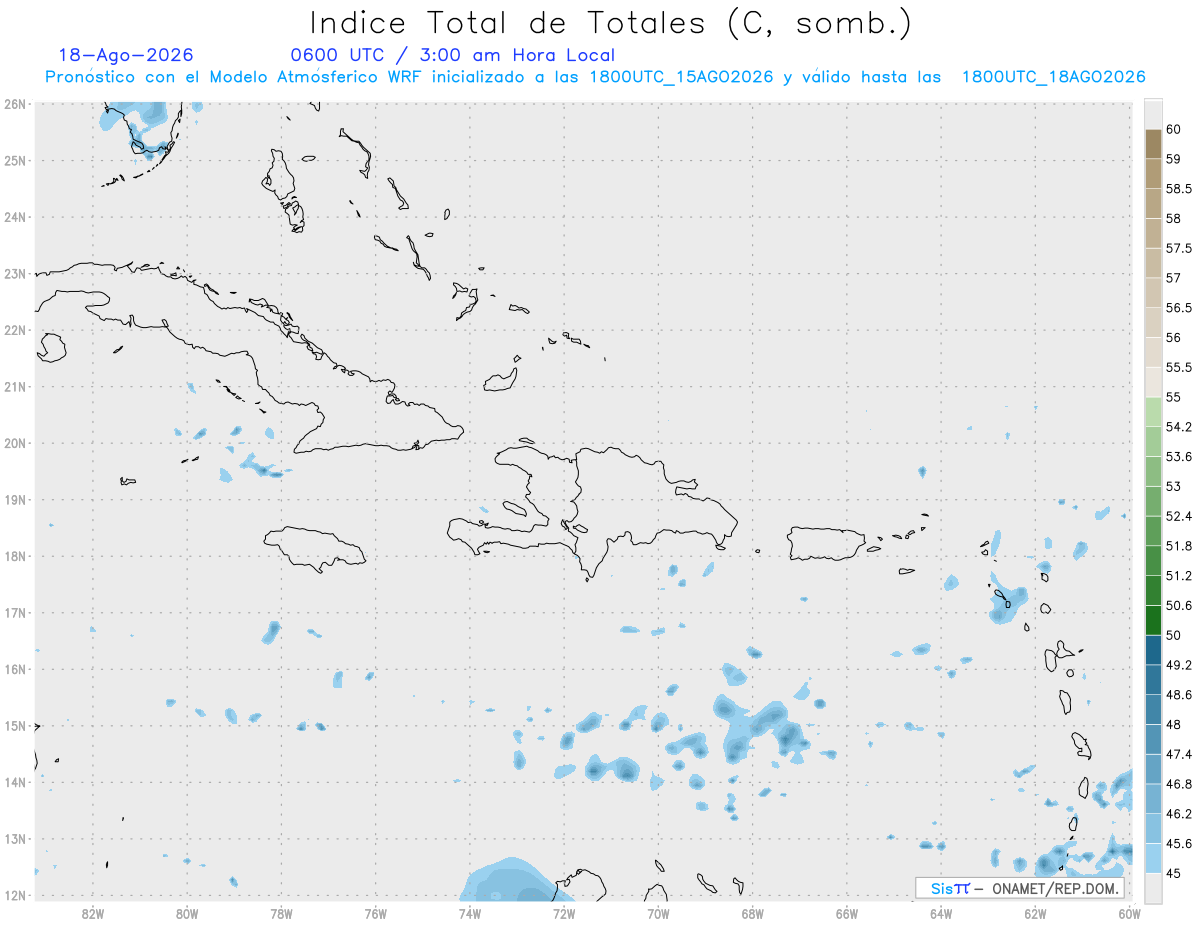This screenshot has height=927, width=1200.
Task: Click the longitude label "70W"
Action: (x=658, y=913)
